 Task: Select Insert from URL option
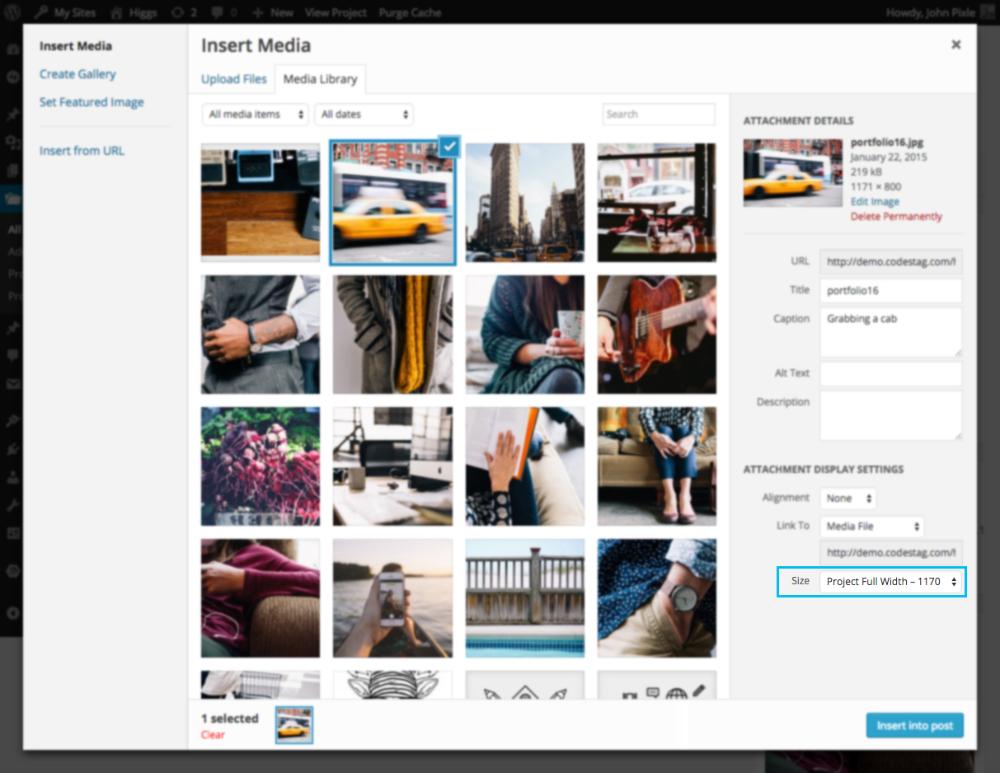82,151
